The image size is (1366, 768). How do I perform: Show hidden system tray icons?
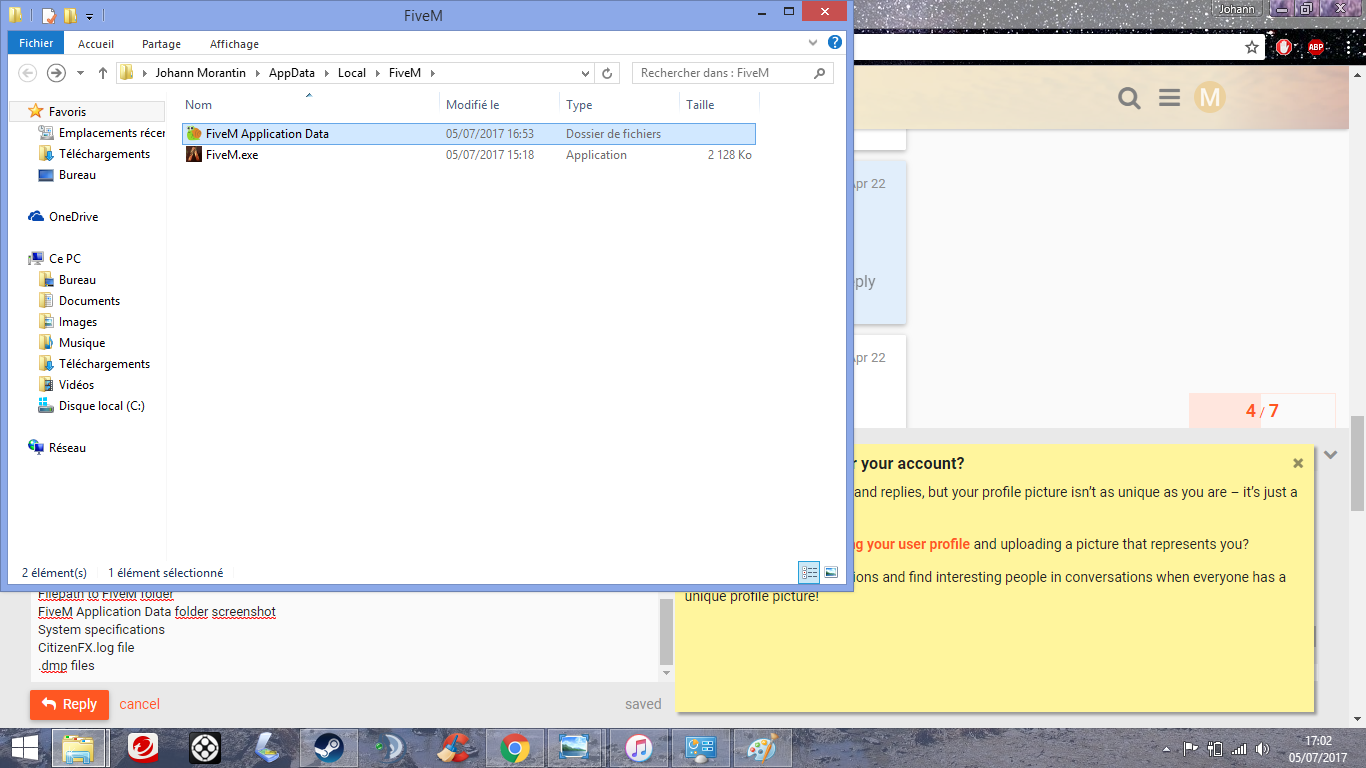1167,748
